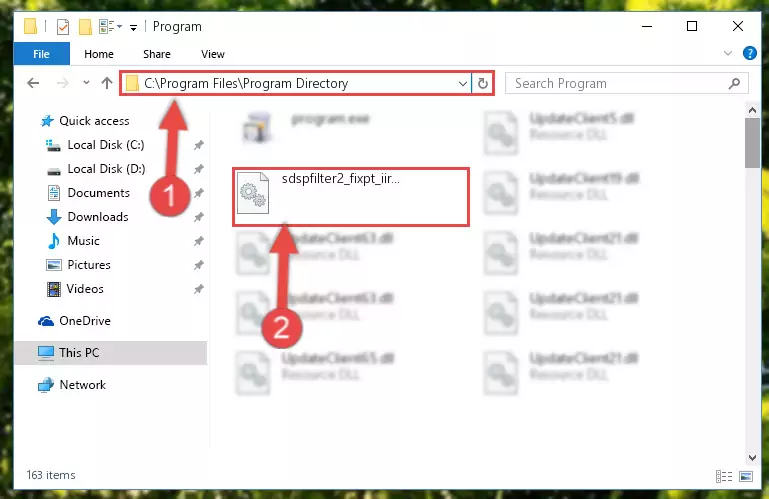The height and width of the screenshot is (499, 769).
Task: Go up one folder level
Action: [106, 83]
